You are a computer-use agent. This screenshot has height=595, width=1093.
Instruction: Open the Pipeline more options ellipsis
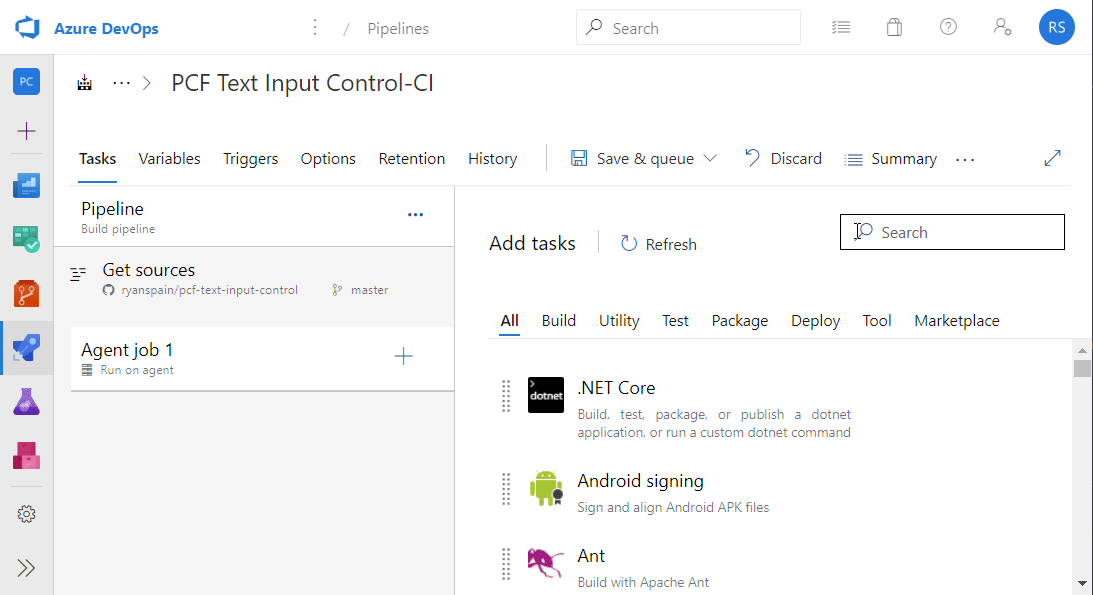pyautogui.click(x=415, y=215)
